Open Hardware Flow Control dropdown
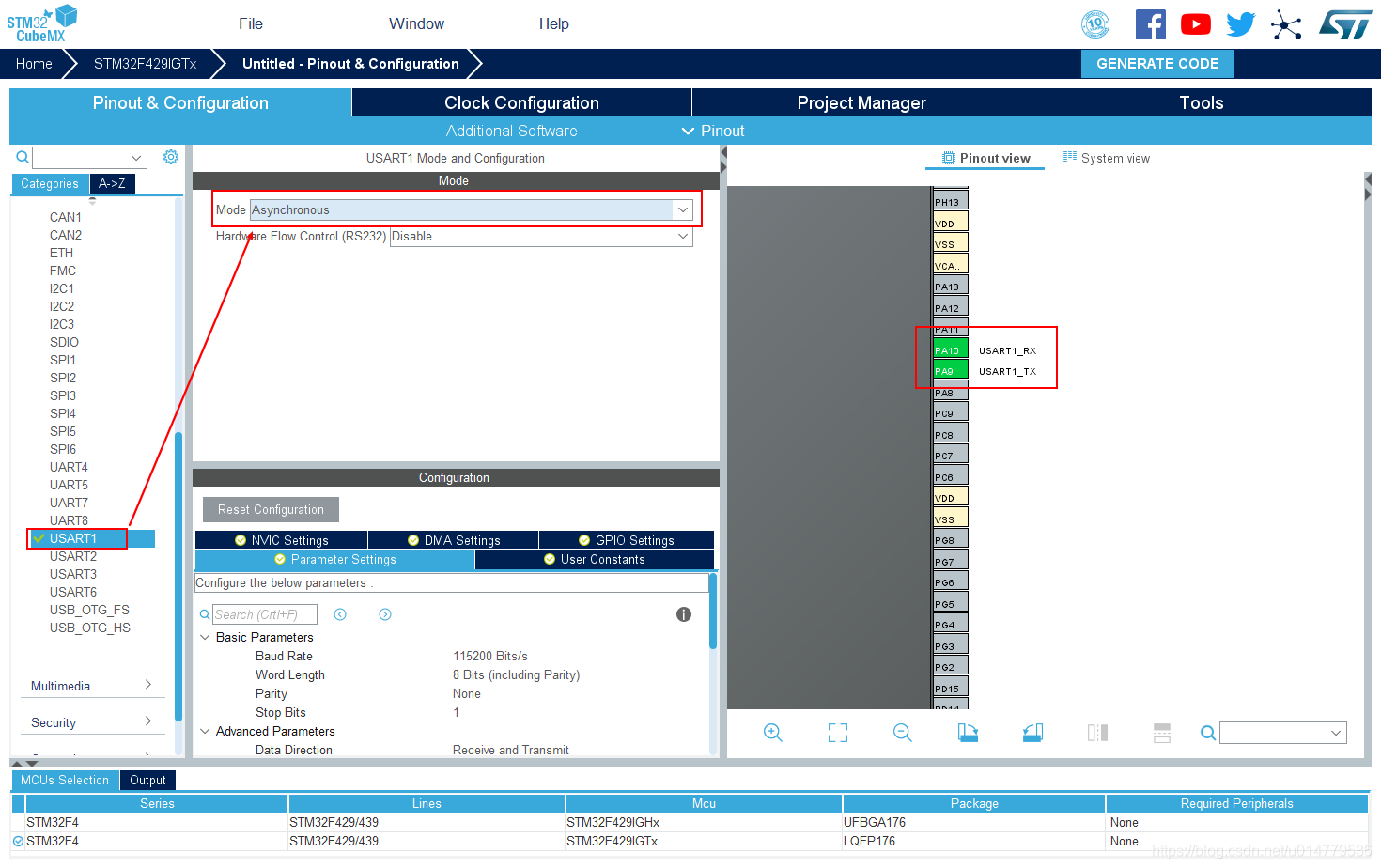 tap(683, 236)
